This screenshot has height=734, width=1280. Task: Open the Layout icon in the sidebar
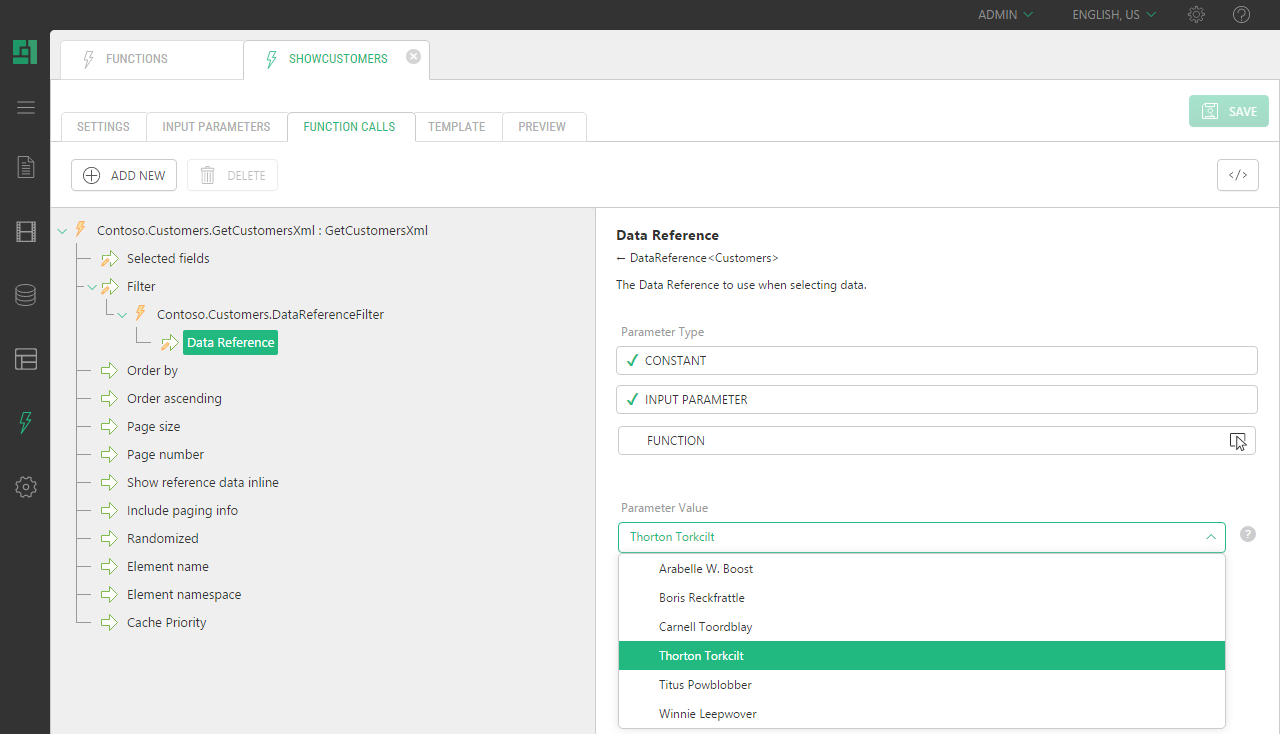[26, 359]
